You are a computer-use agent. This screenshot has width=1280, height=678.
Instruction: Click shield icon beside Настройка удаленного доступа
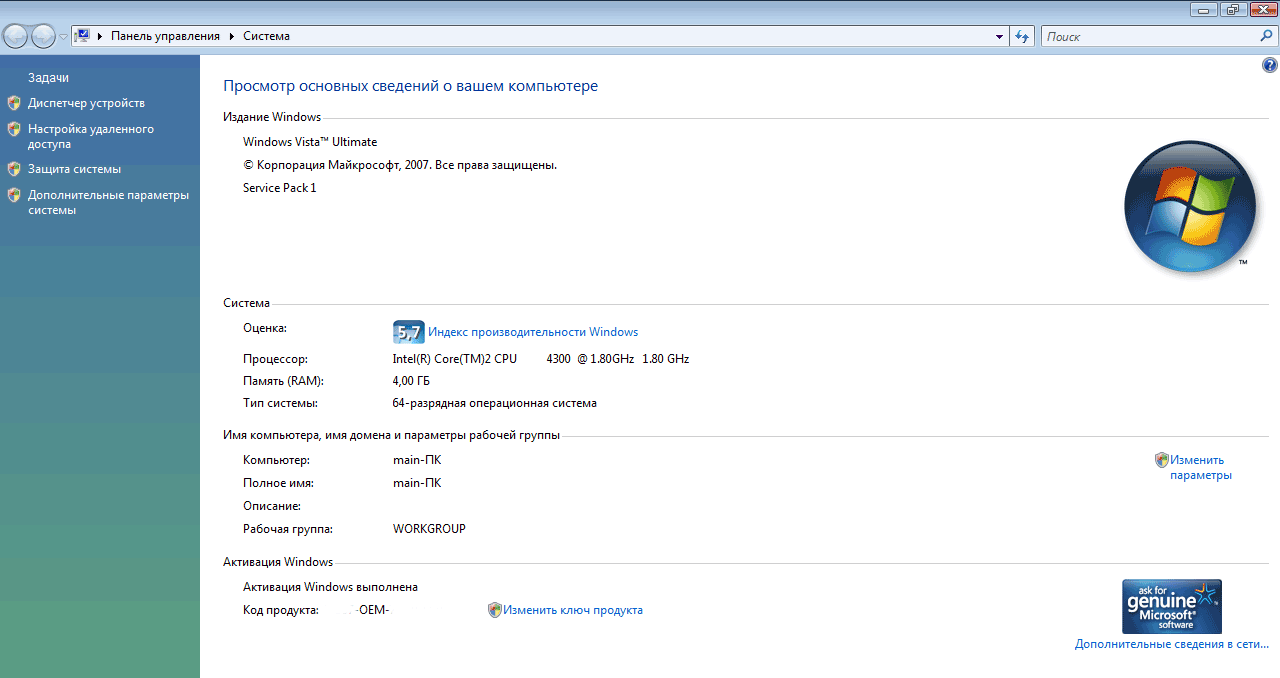click(14, 129)
